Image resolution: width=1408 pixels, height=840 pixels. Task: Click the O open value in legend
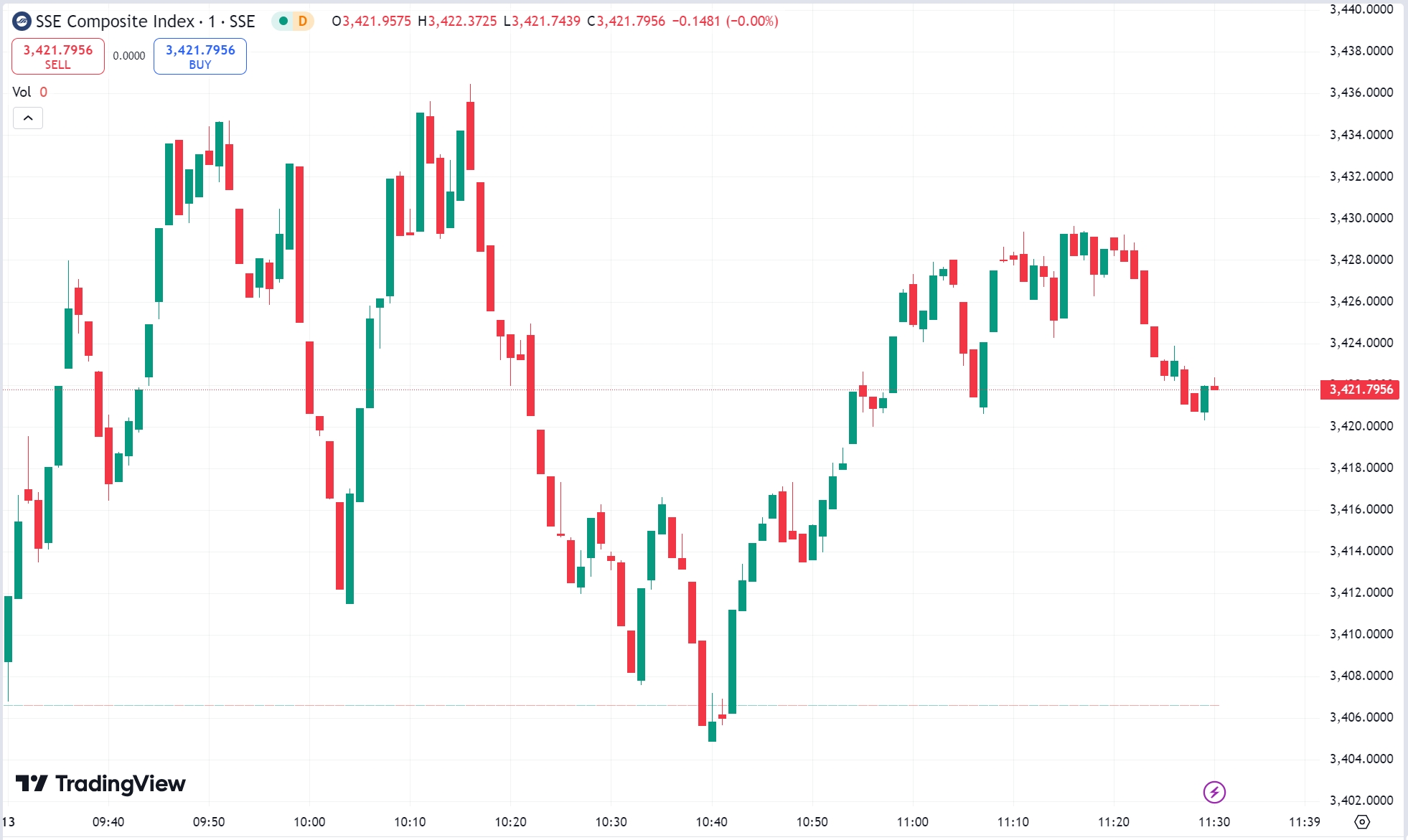point(373,22)
